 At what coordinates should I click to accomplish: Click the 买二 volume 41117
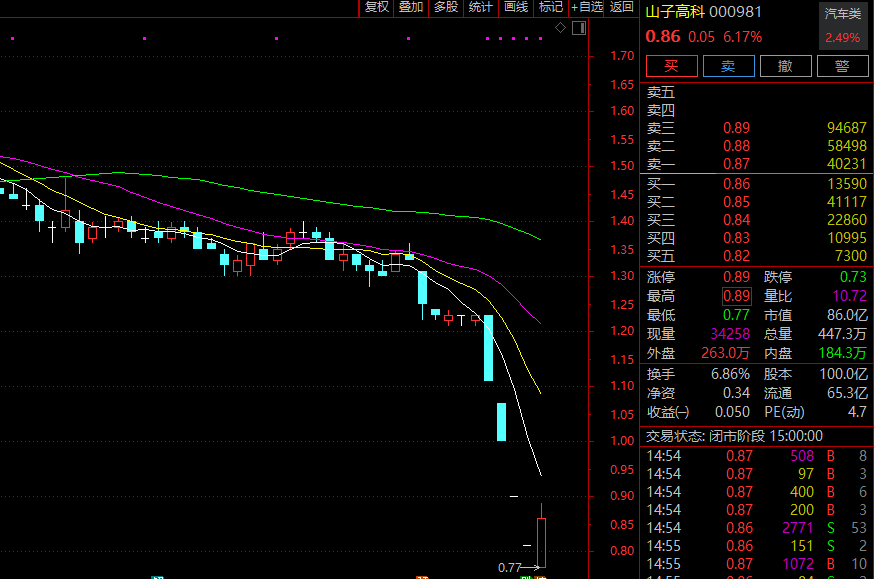click(847, 202)
